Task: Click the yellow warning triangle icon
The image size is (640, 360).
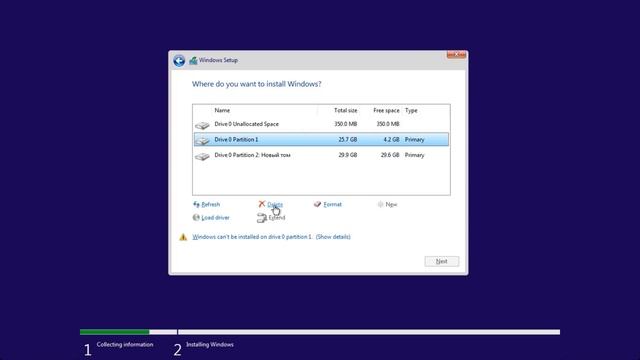Action: (183, 237)
